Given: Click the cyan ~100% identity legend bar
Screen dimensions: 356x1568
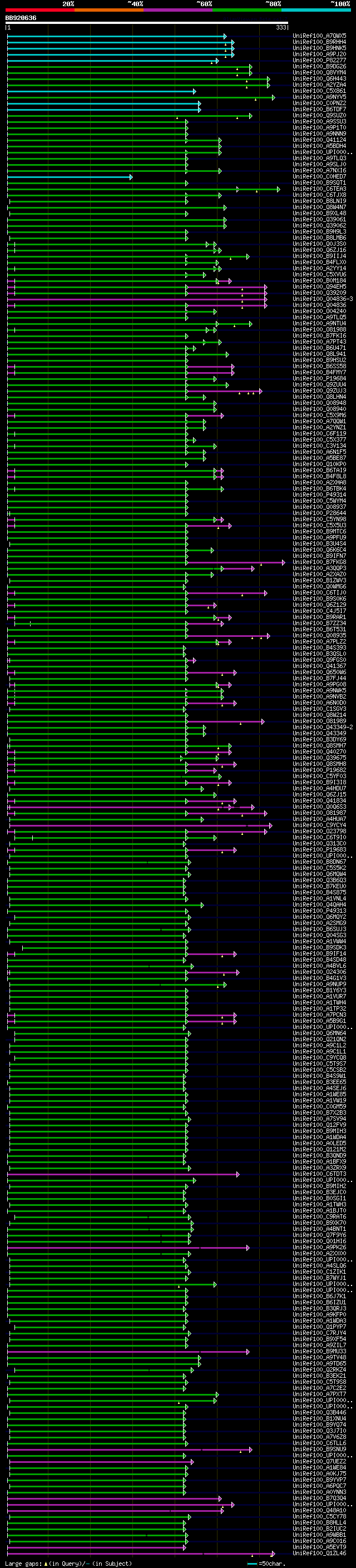Looking at the screenshot, I should tap(317, 10).
